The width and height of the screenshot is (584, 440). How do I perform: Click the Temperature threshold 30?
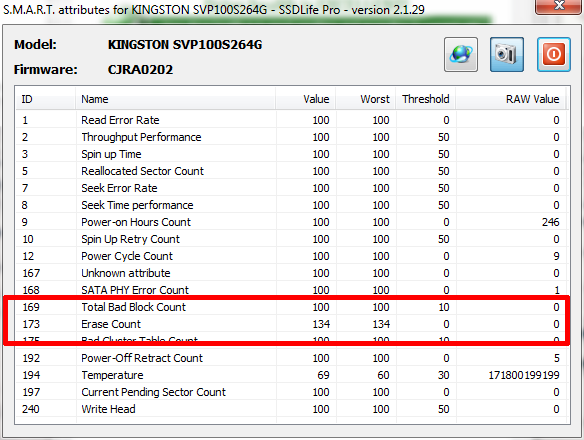click(x=443, y=375)
